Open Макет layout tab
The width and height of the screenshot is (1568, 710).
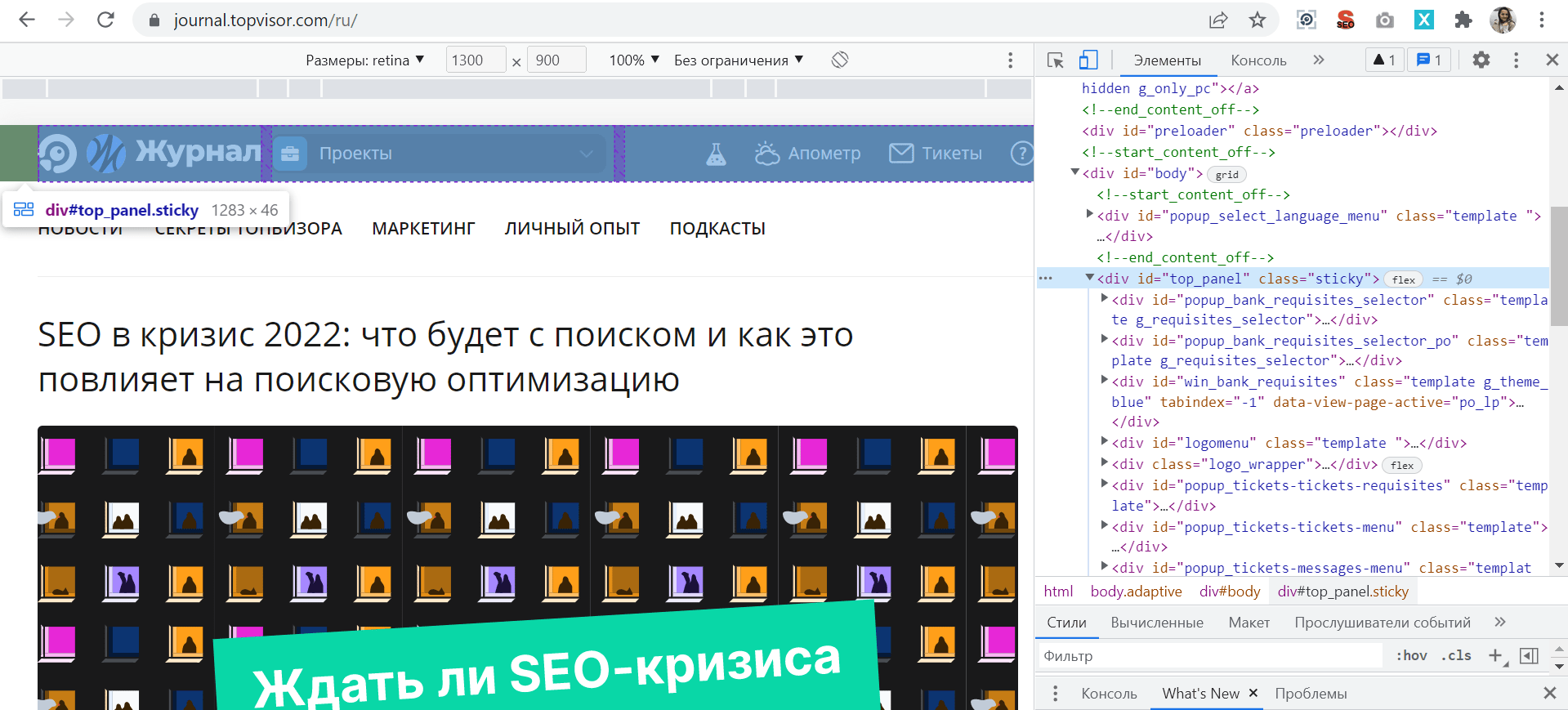click(1249, 622)
